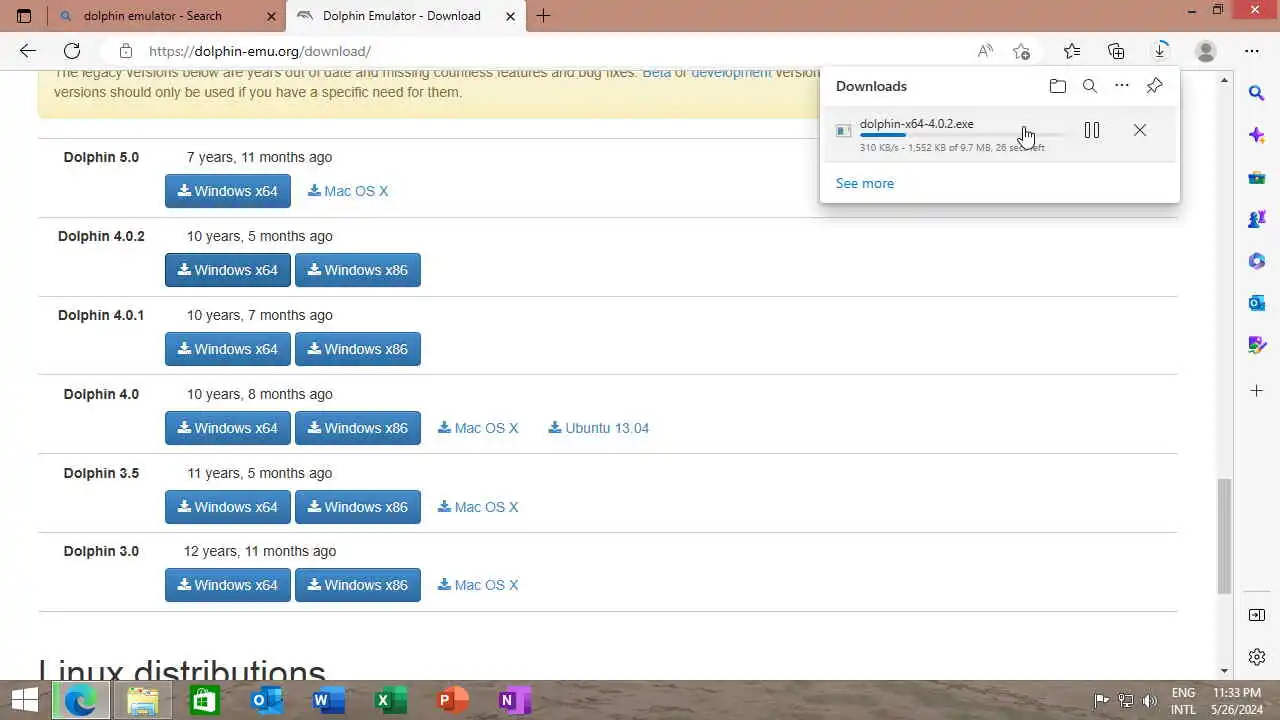
Task: Add this page to favorites
Action: 1021,51
